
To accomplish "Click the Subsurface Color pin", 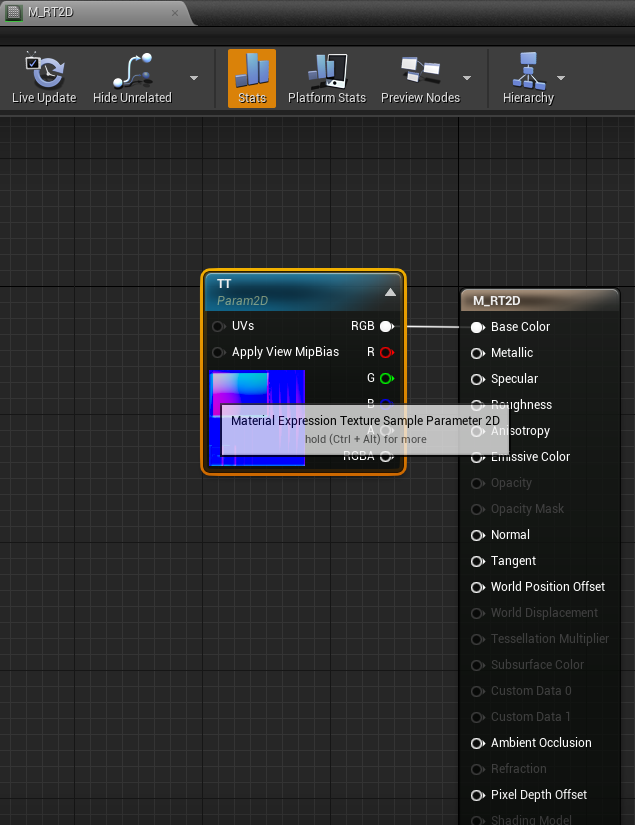I will click(478, 666).
